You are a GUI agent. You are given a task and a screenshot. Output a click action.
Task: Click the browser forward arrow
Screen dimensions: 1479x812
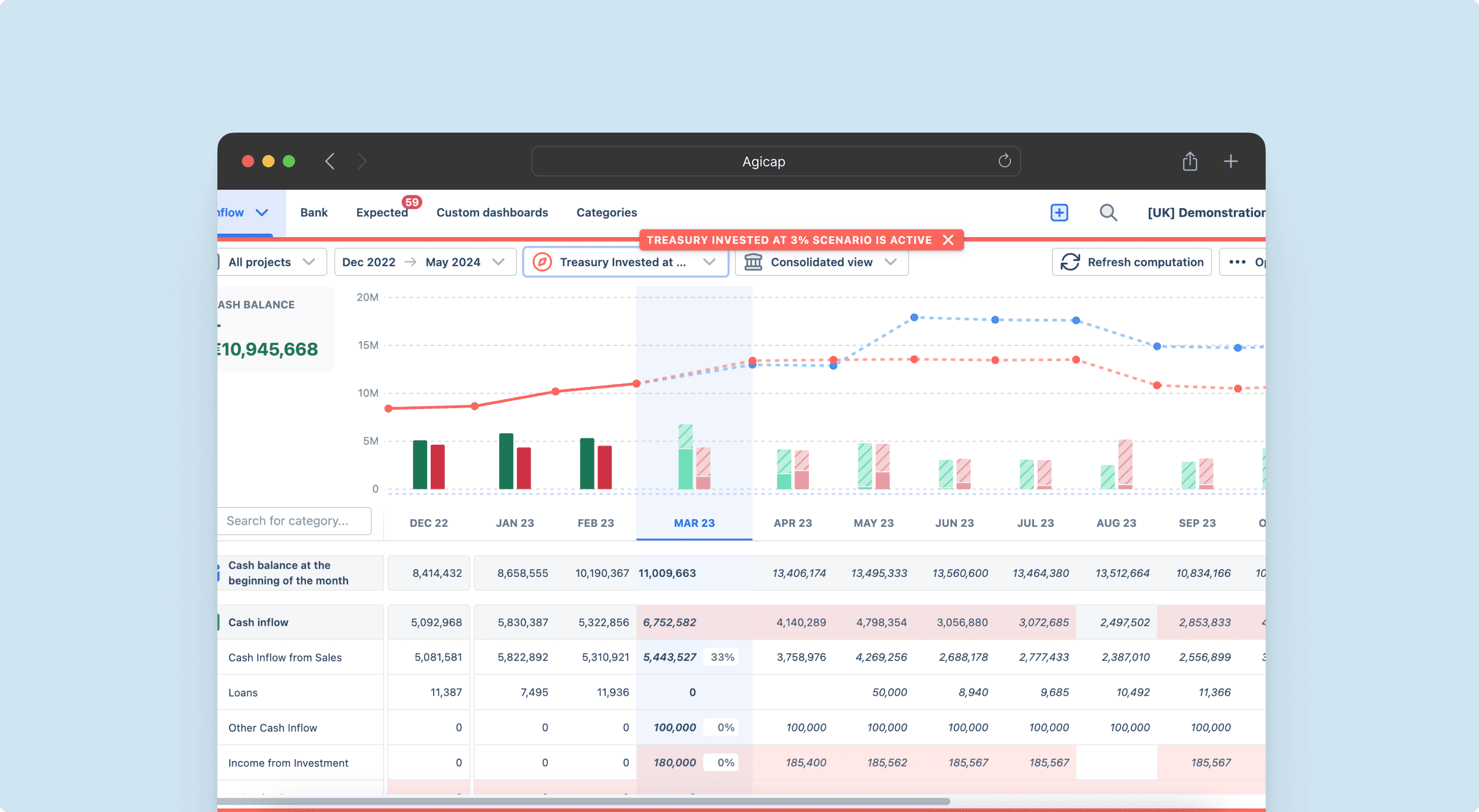(x=362, y=161)
